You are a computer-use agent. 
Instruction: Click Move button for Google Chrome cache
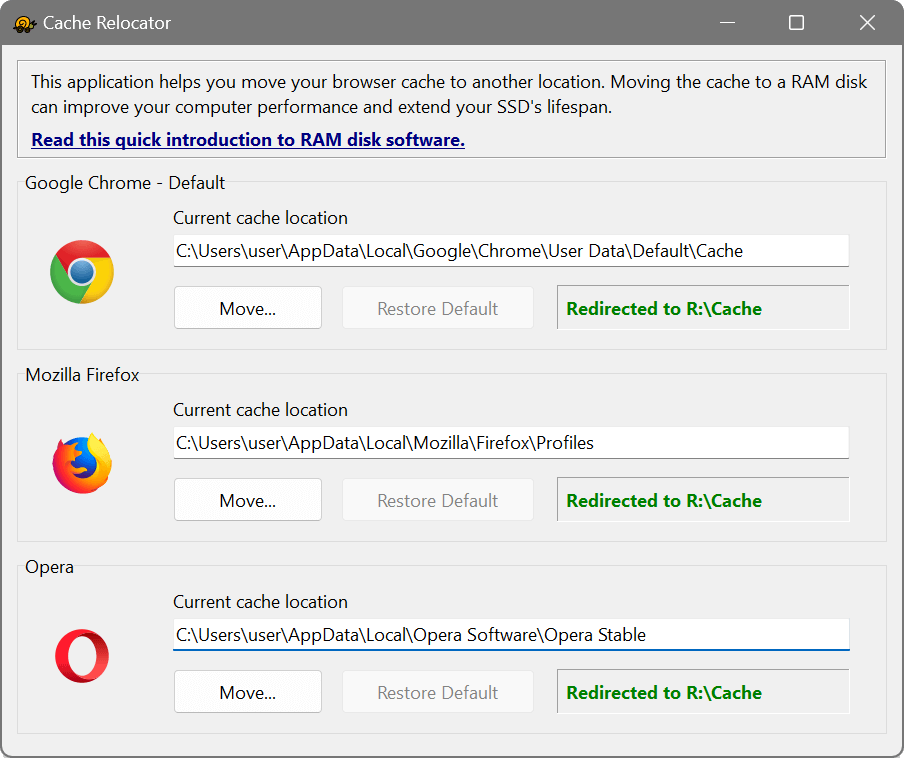[x=248, y=308]
